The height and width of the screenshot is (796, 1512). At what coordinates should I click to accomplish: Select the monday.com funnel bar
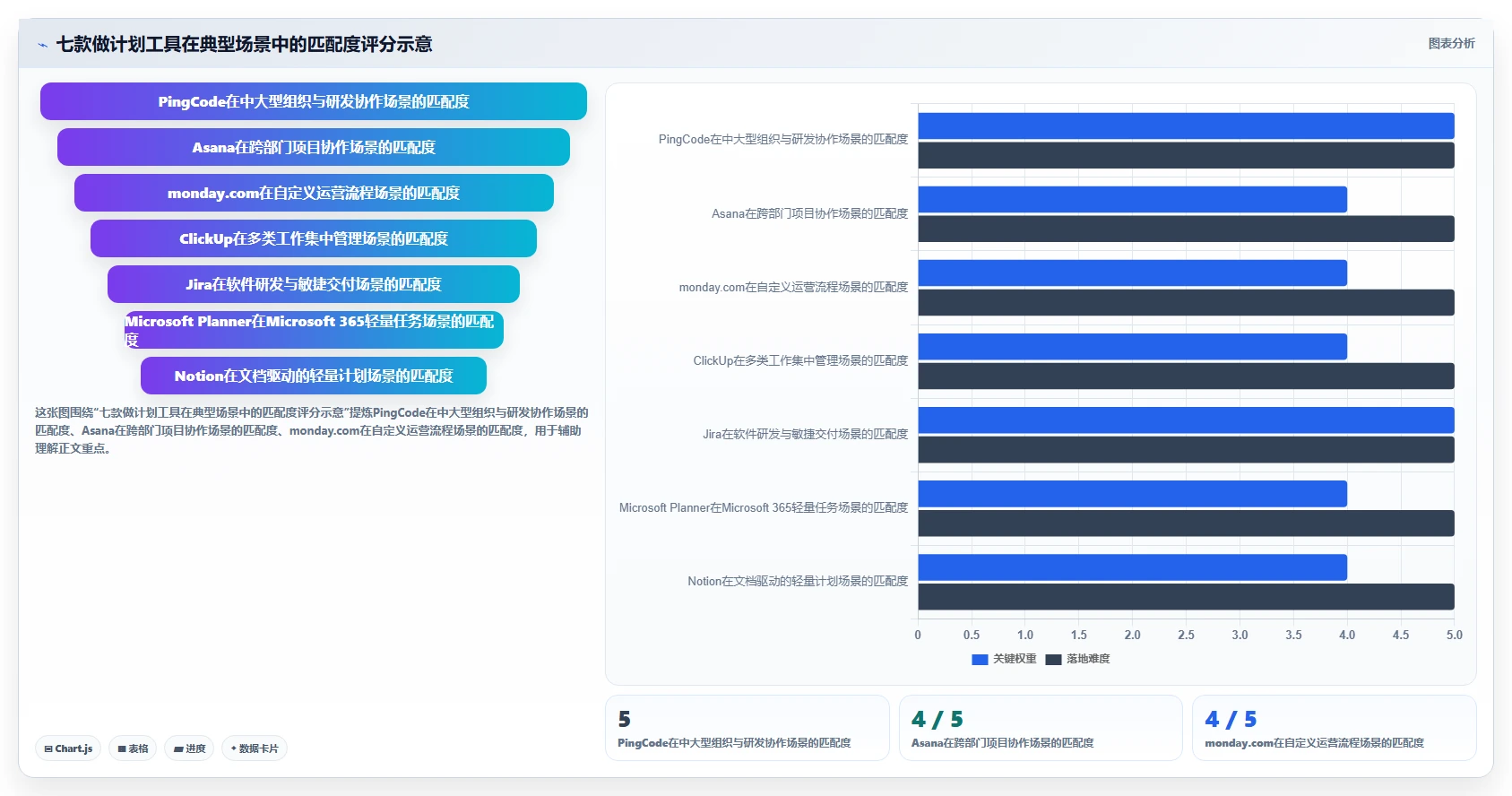(x=314, y=193)
